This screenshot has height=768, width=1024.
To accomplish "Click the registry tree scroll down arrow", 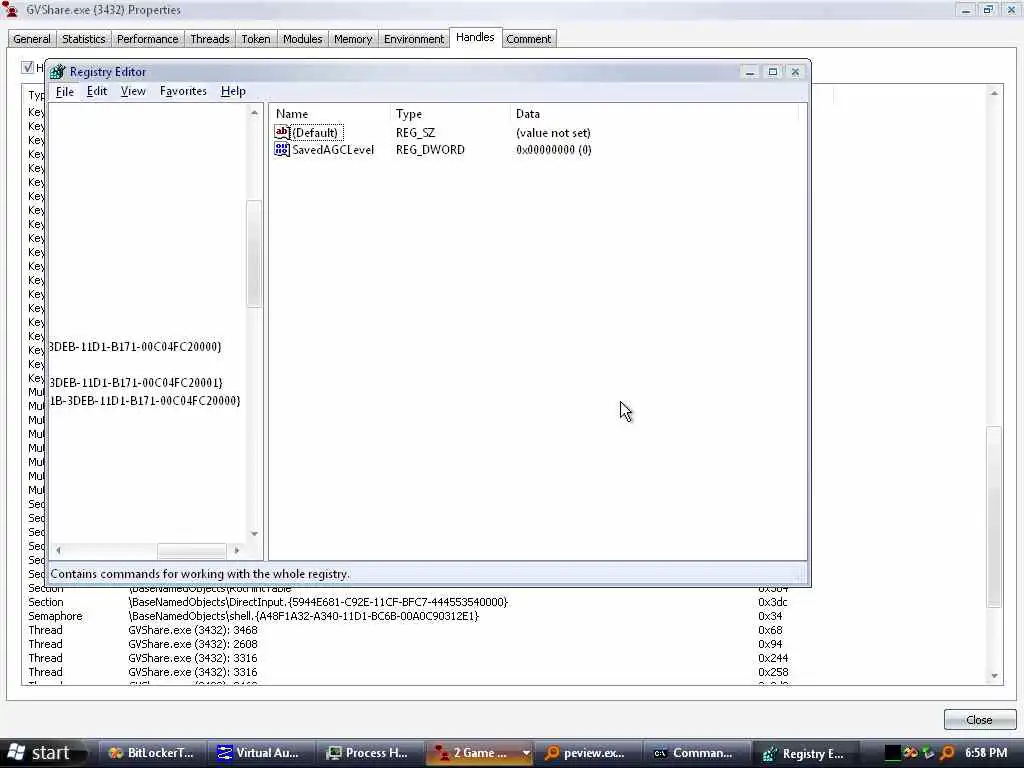I will (254, 534).
